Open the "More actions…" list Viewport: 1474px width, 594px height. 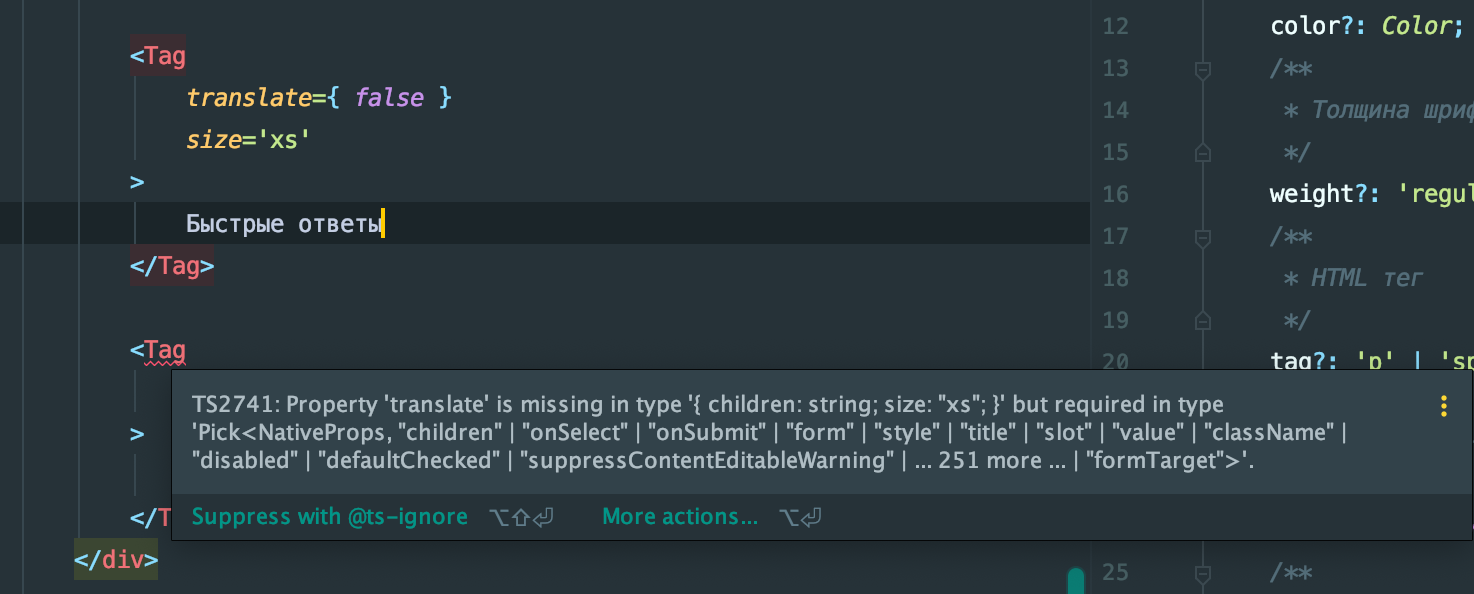(x=680, y=517)
